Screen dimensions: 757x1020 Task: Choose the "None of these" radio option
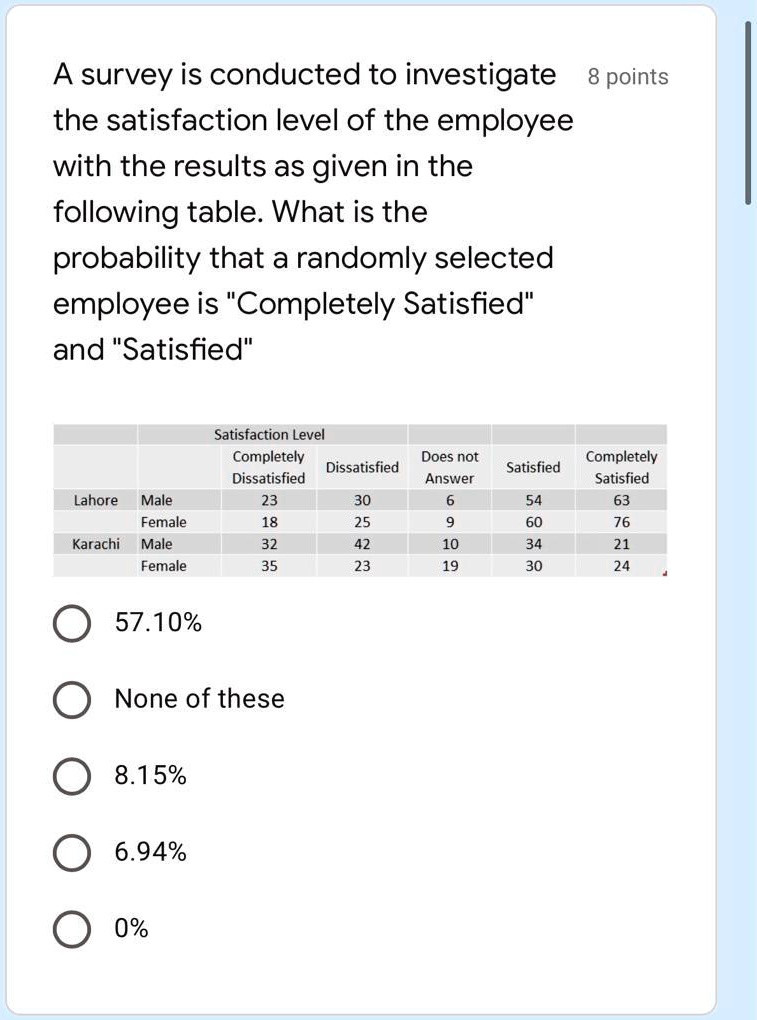pyautogui.click(x=70, y=700)
